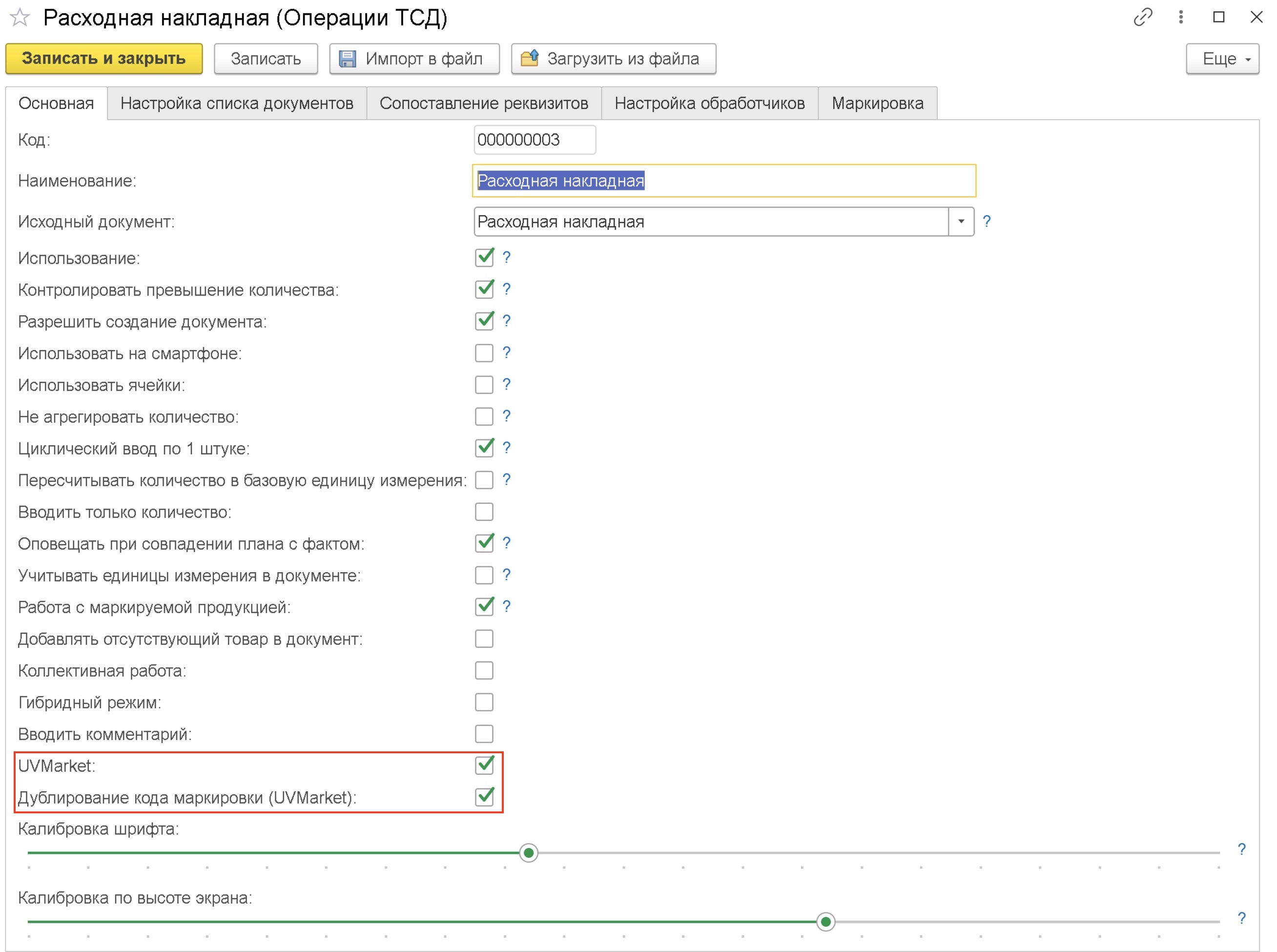Click help icon for Калибровка шрифта slider

click(x=1241, y=849)
